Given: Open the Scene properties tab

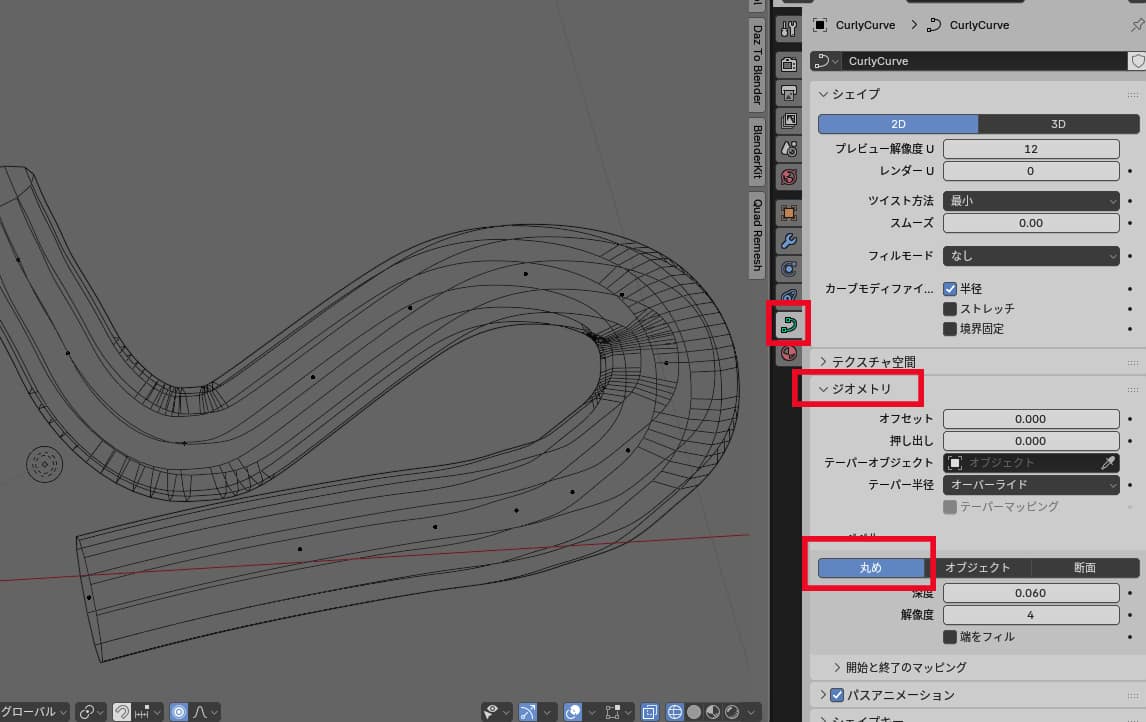Looking at the screenshot, I should coord(788,149).
